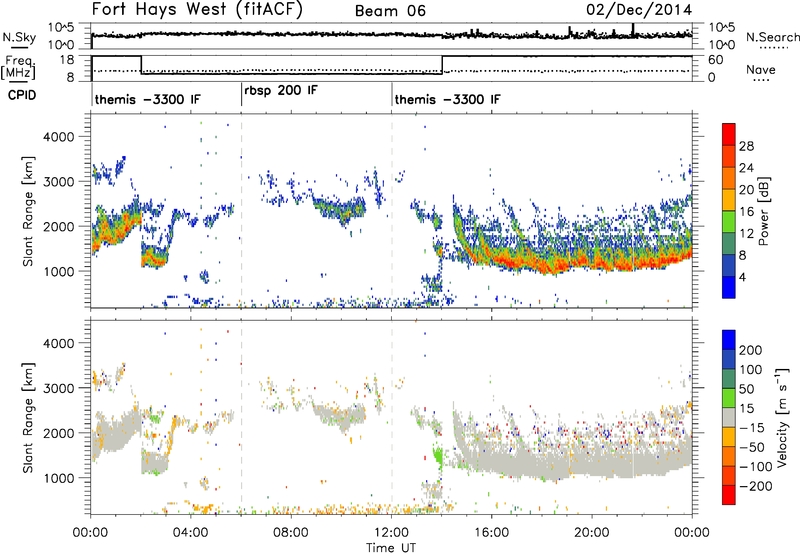
Task: Click the '60' tick on the Nave axis
Action: 716,60
